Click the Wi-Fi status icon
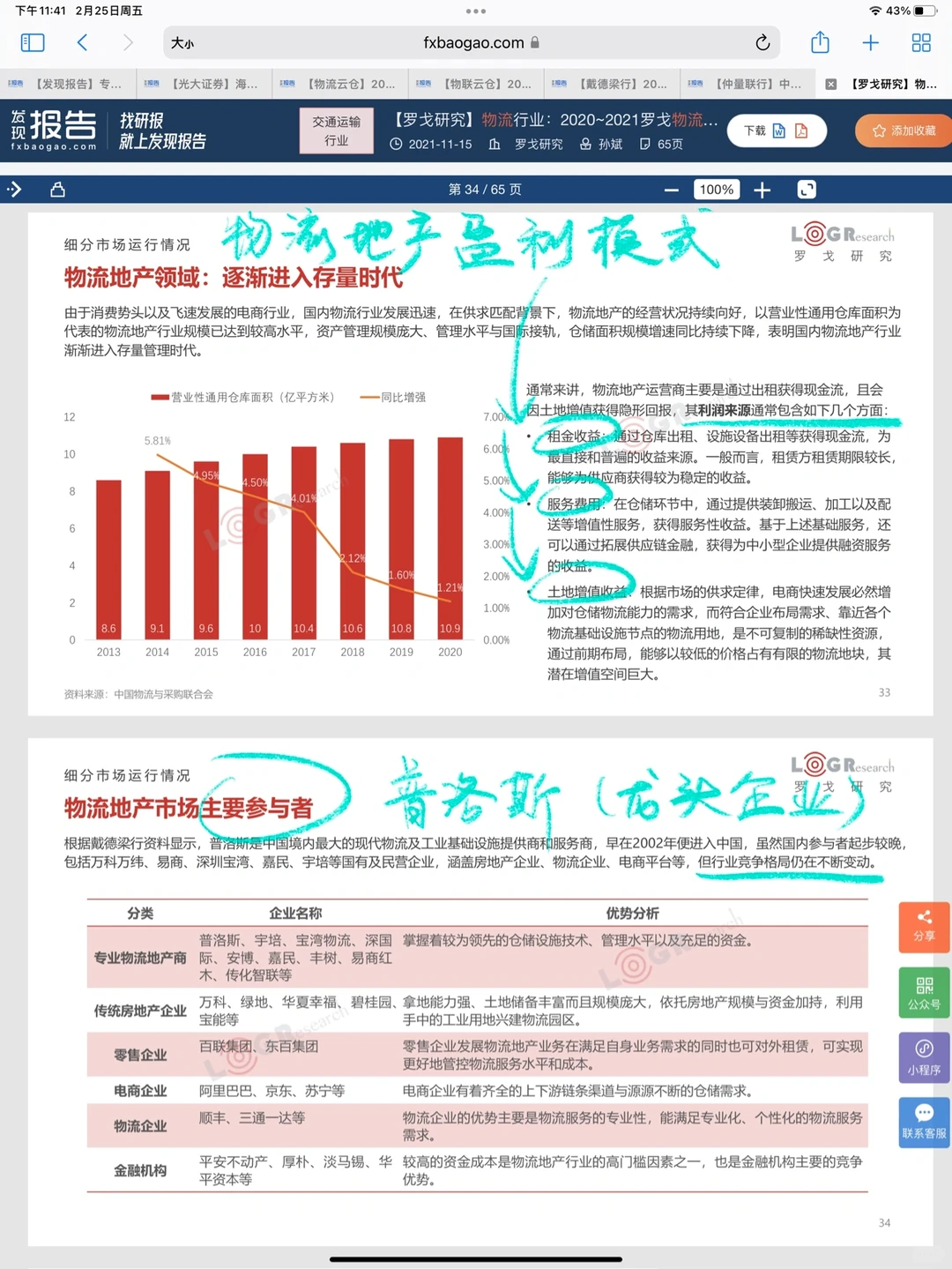 point(875,11)
